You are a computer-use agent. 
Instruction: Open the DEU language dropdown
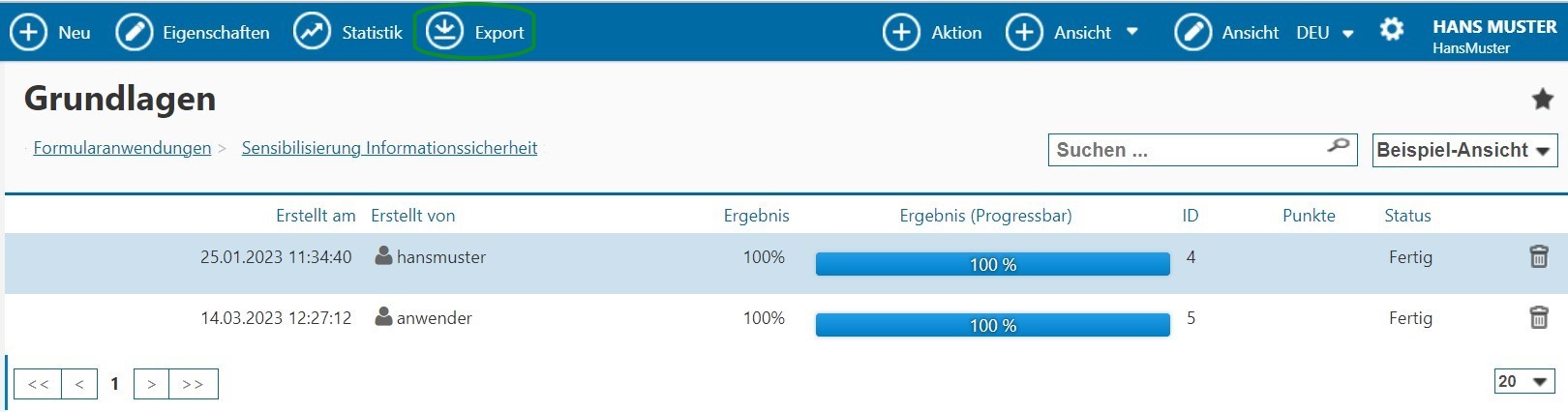click(1325, 33)
